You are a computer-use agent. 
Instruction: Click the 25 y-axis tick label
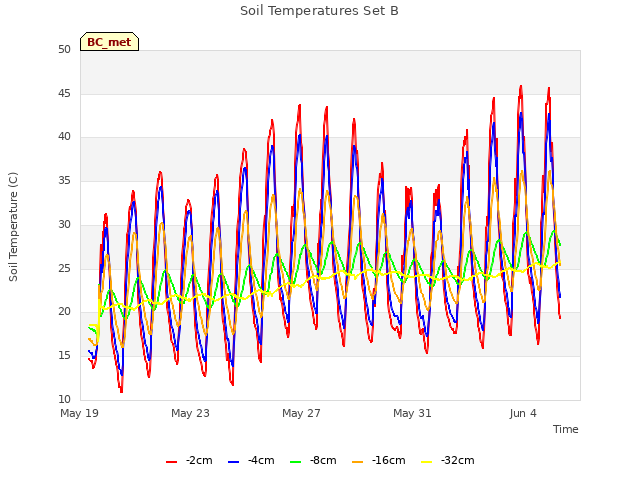64,269
